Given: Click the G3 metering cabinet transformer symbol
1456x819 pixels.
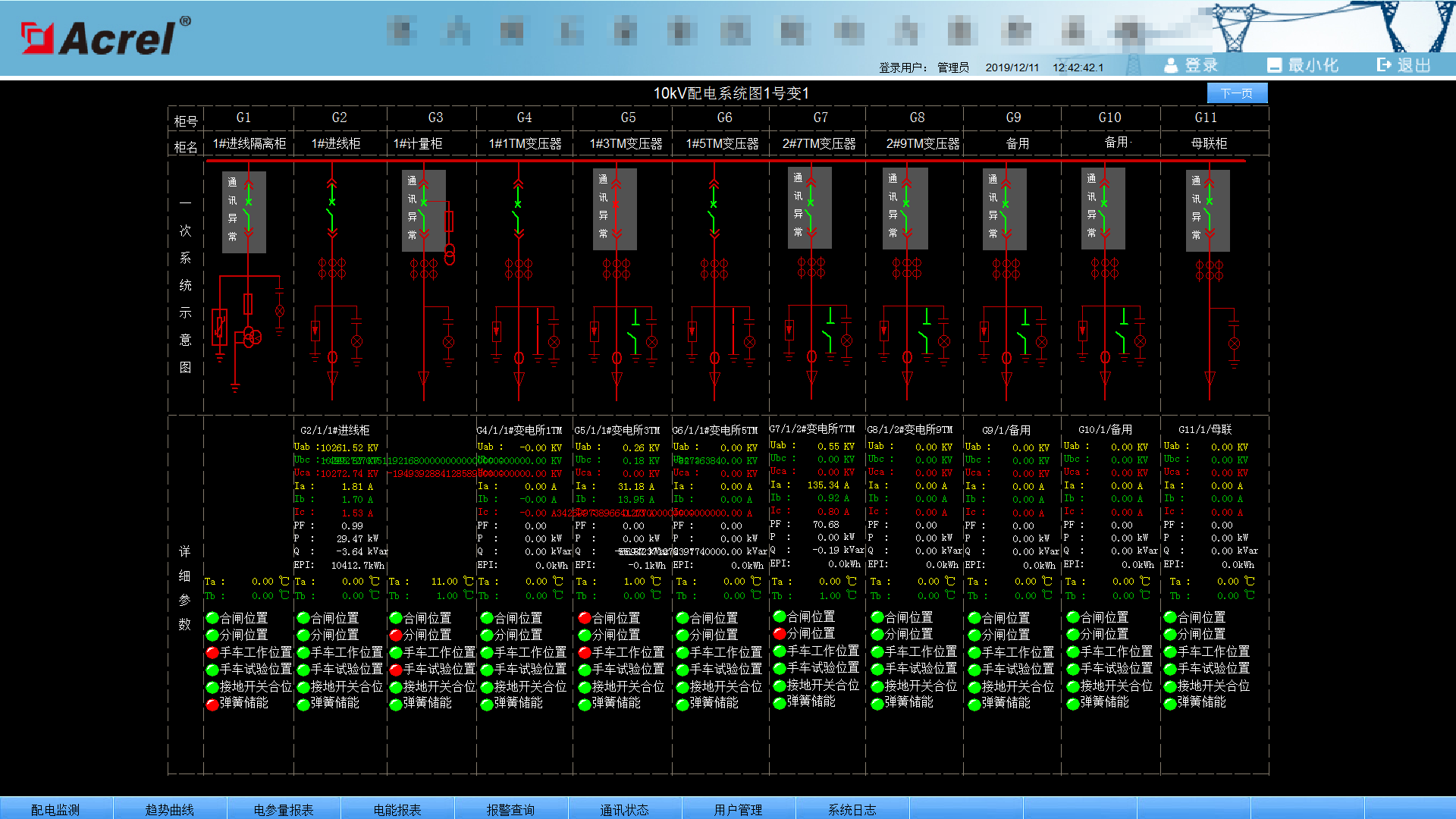Looking at the screenshot, I should click(449, 254).
